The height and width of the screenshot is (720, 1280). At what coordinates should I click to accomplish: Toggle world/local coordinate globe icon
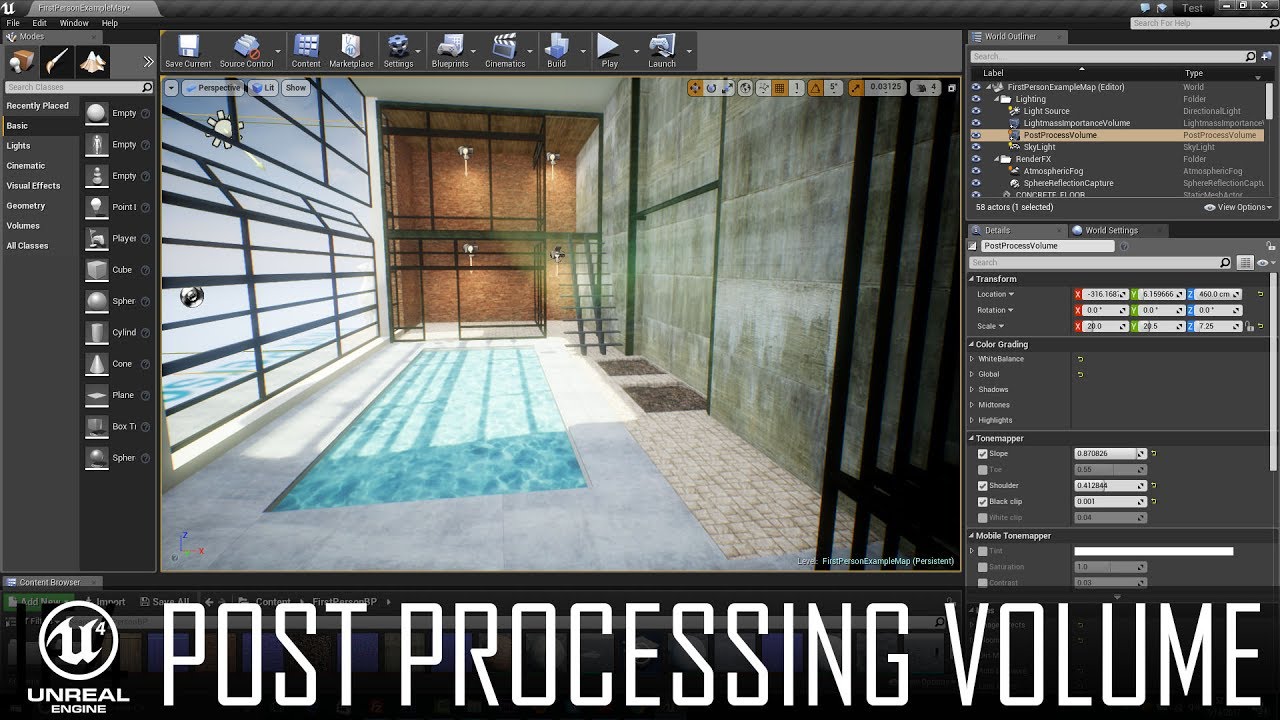746,88
